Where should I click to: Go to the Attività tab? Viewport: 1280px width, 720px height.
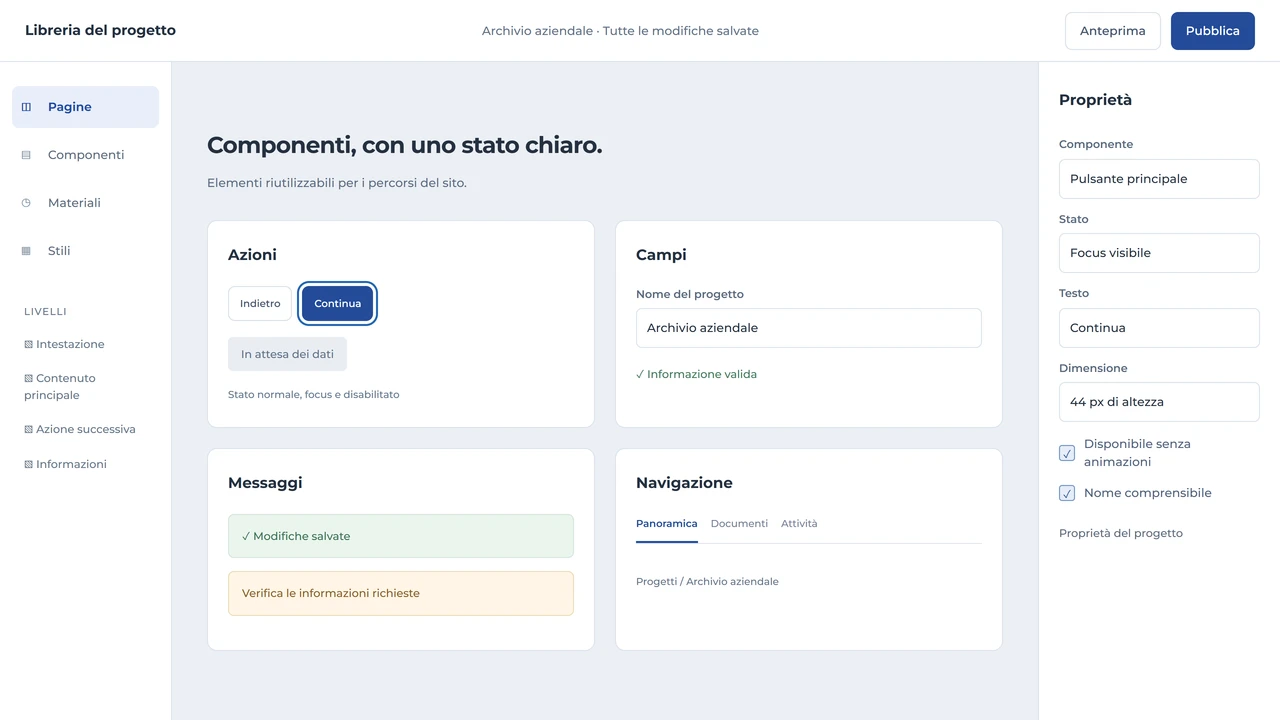click(x=799, y=524)
